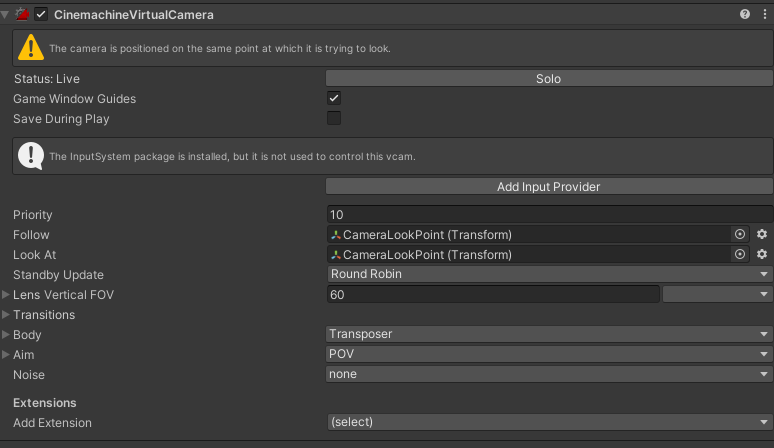Screen dimensions: 774x448
Task: Expand Lens Vertical FOV foldout
Action: tap(7, 295)
